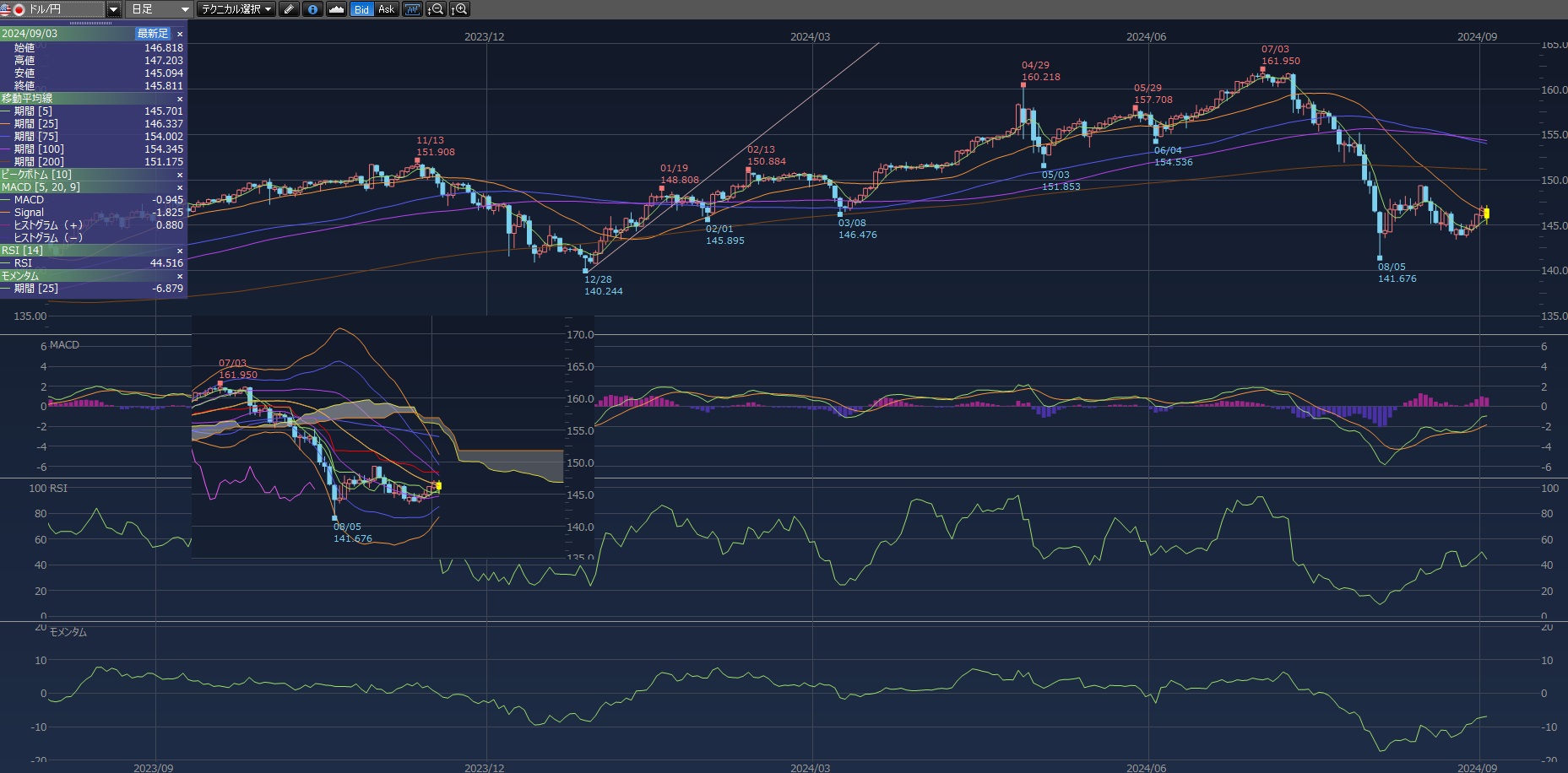This screenshot has height=773, width=1568.
Task: Remove the RSI [14] indicator
Action: pos(180,251)
